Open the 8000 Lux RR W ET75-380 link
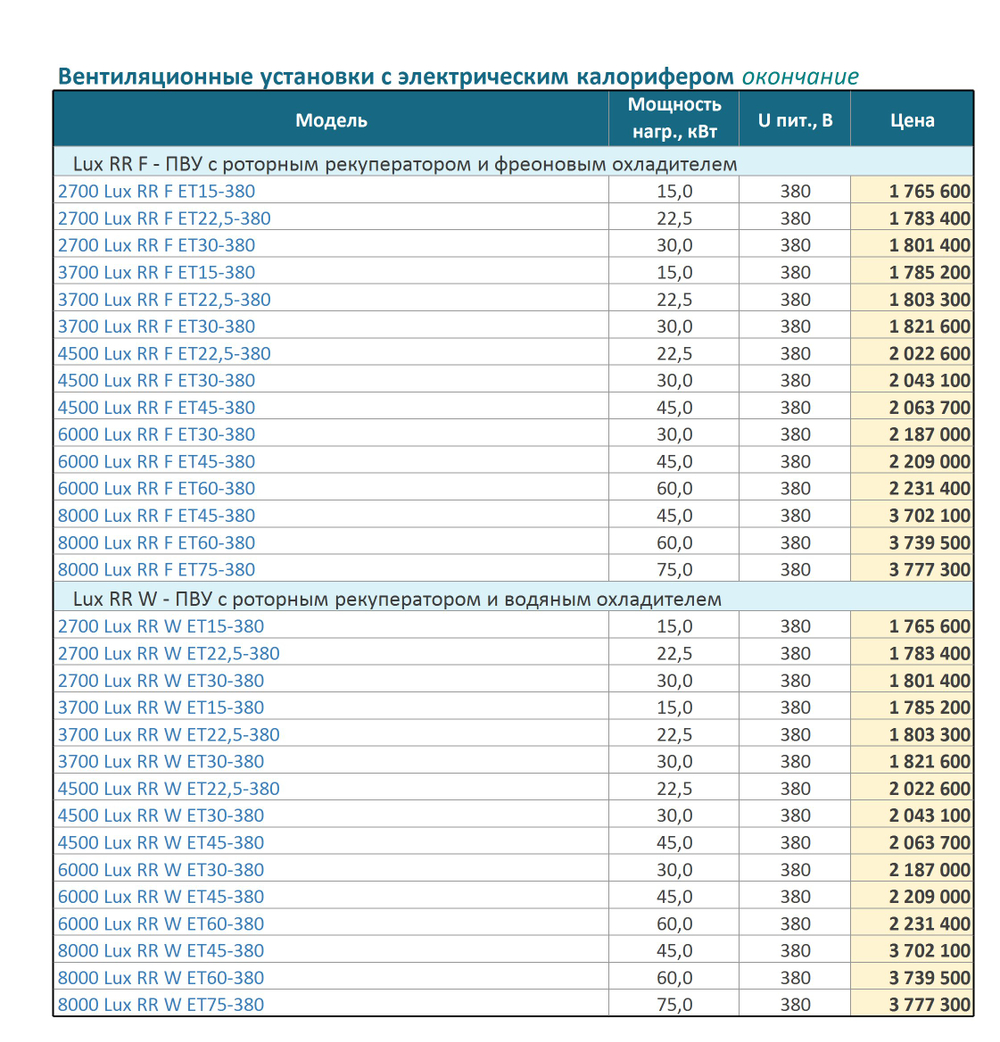 tap(161, 1005)
